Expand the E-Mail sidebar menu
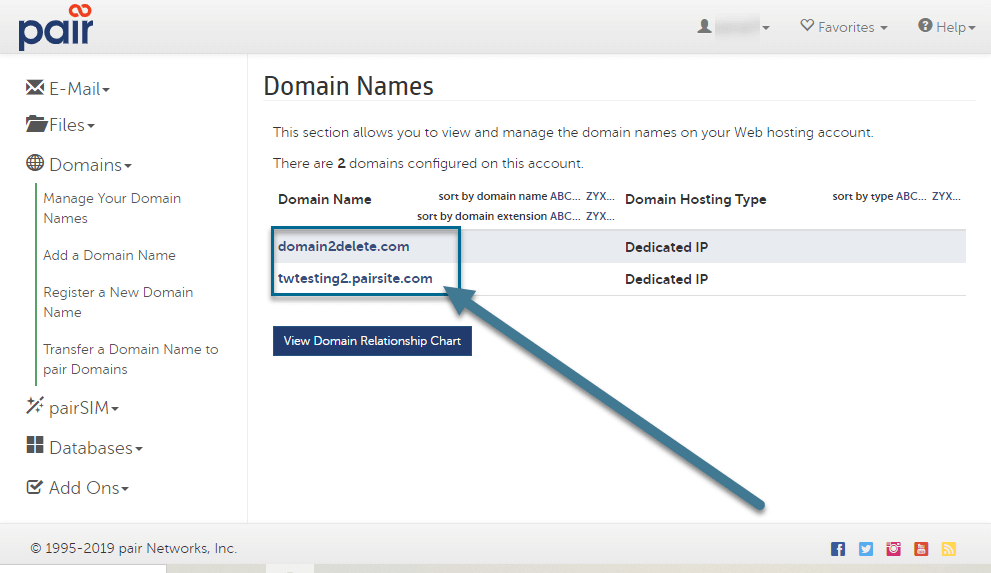Screen dimensions: 991x573 pos(68,88)
